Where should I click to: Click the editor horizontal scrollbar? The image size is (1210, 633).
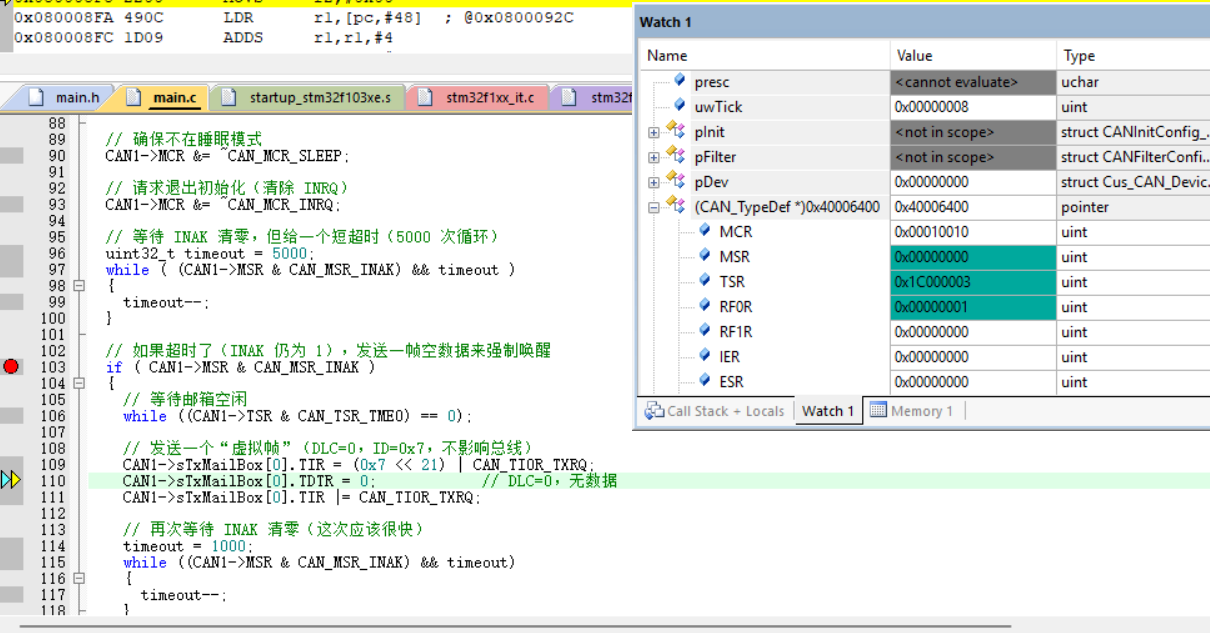[515, 626]
